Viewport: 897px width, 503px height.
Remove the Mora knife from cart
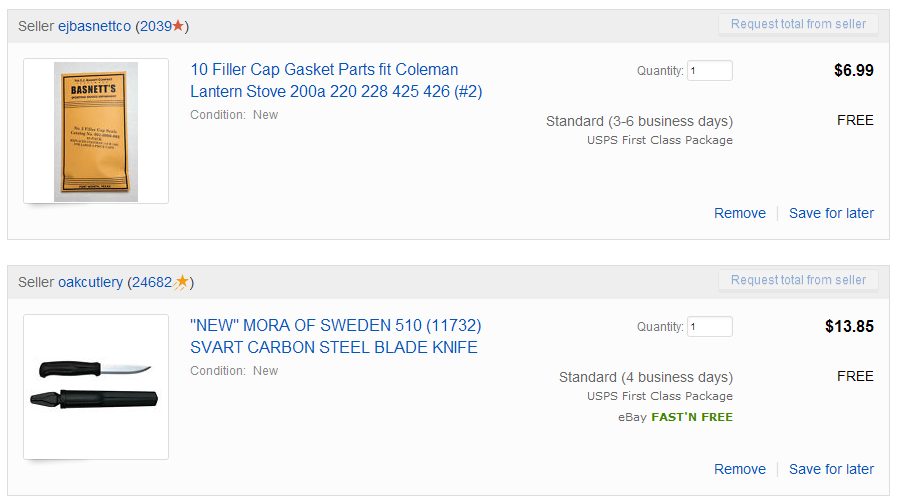(x=739, y=469)
